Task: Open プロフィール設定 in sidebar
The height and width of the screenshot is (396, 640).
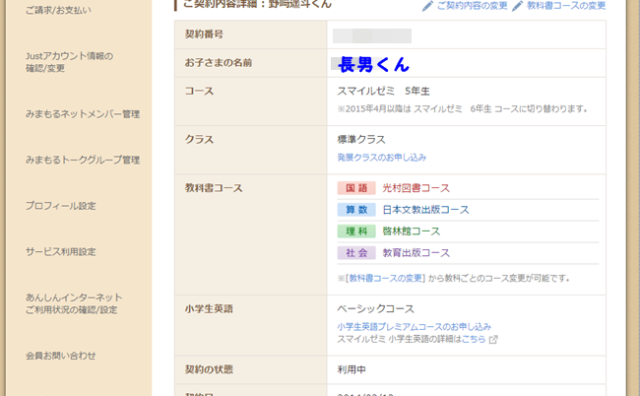Action: click(x=61, y=206)
